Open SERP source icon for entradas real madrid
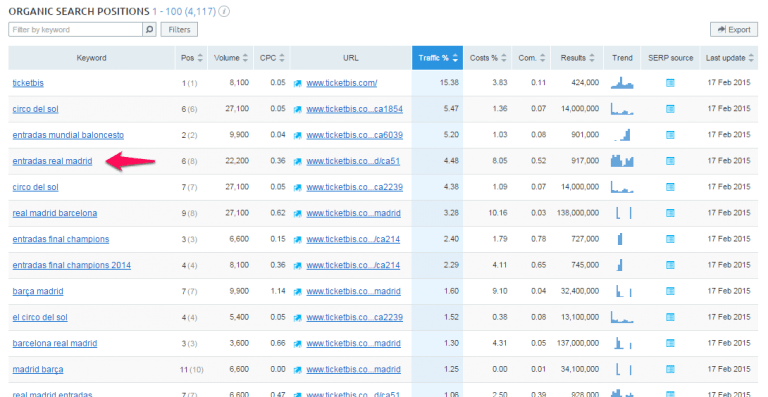 point(670,161)
